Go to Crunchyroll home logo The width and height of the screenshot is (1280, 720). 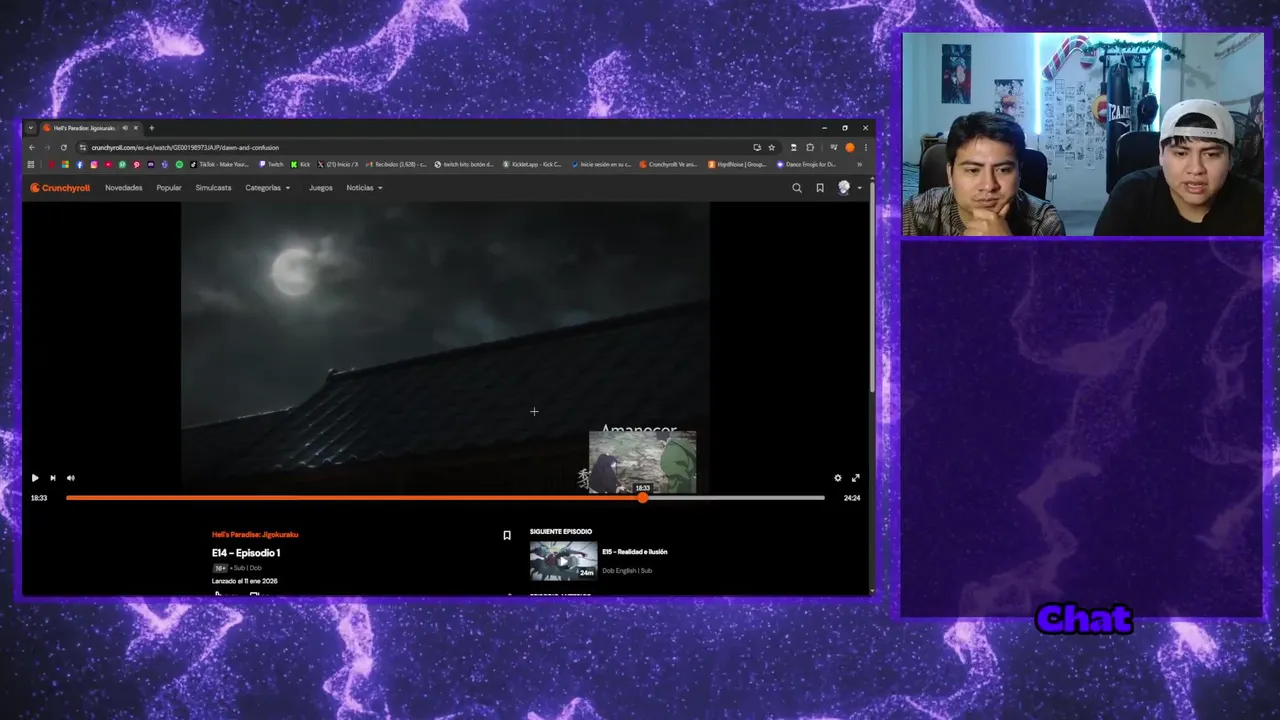60,188
